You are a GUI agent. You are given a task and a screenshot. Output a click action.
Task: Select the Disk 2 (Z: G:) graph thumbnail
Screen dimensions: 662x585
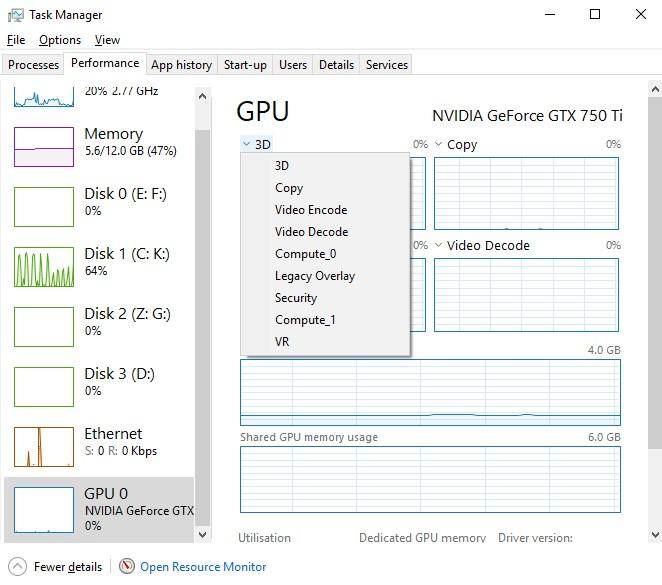[44, 326]
